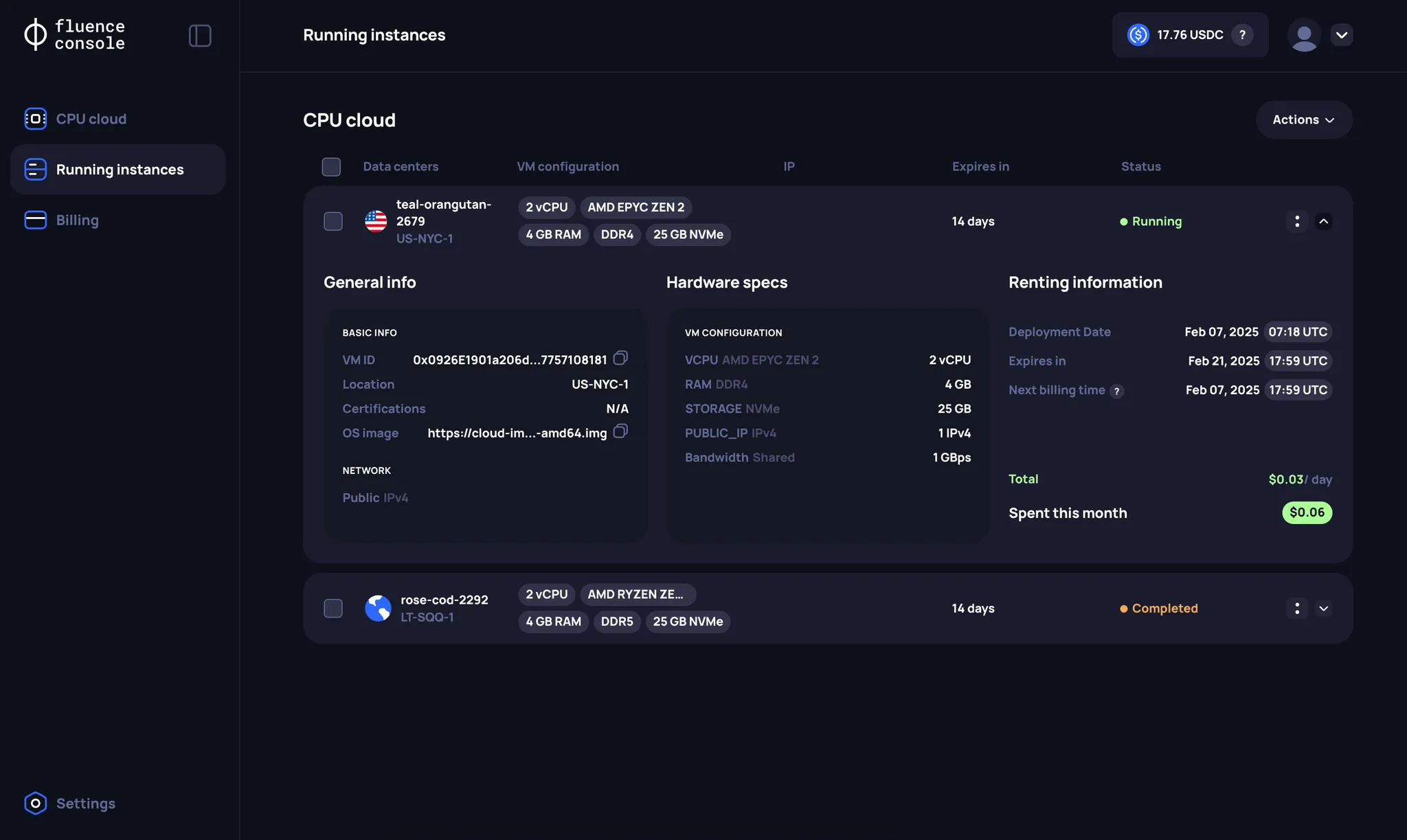This screenshot has width=1407, height=840.
Task: Click the 17.76 USDC balance display
Action: (x=1190, y=34)
